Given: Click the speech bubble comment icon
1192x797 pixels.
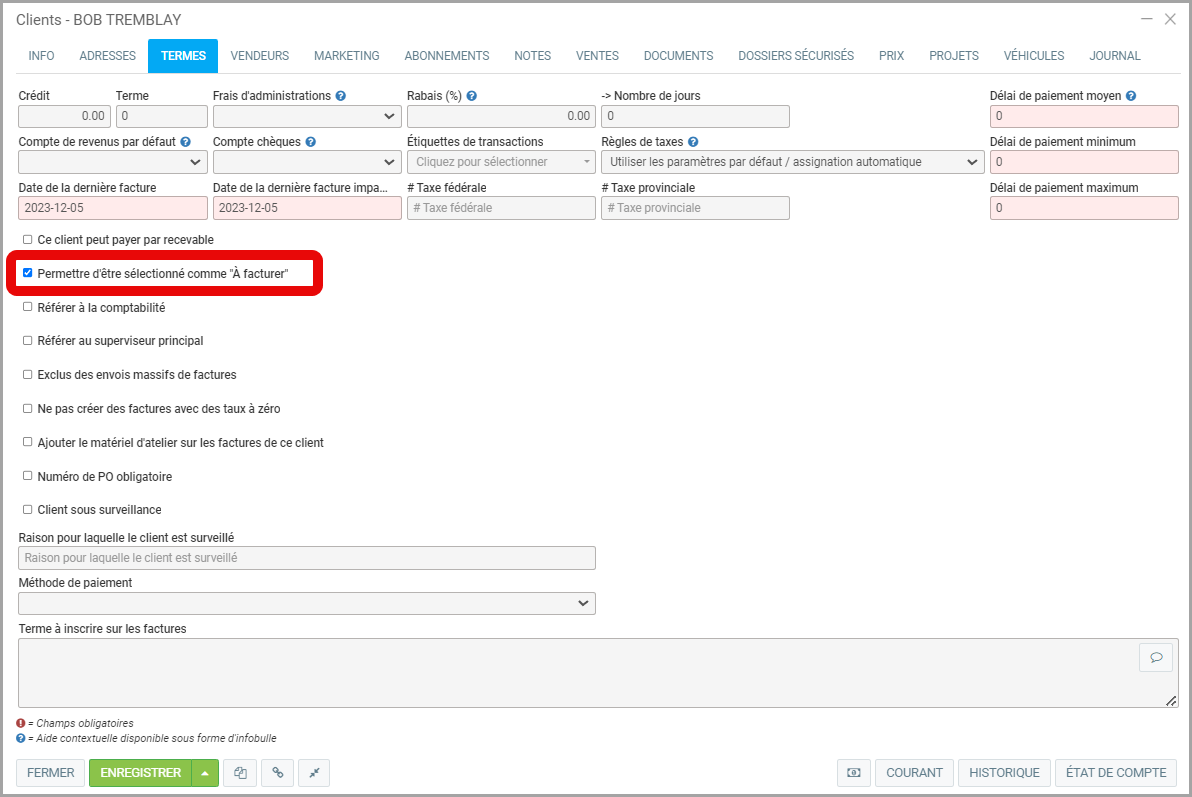Looking at the screenshot, I should pyautogui.click(x=1155, y=657).
